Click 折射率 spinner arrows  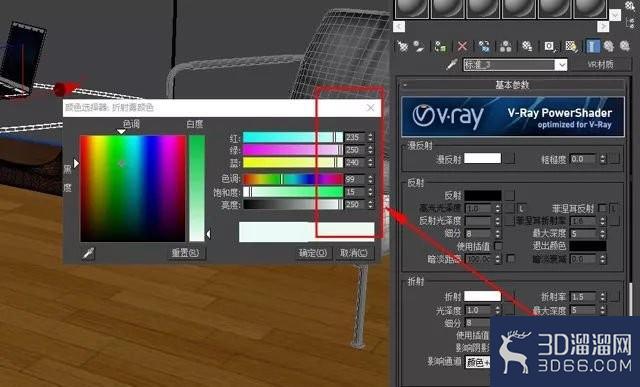(x=603, y=297)
